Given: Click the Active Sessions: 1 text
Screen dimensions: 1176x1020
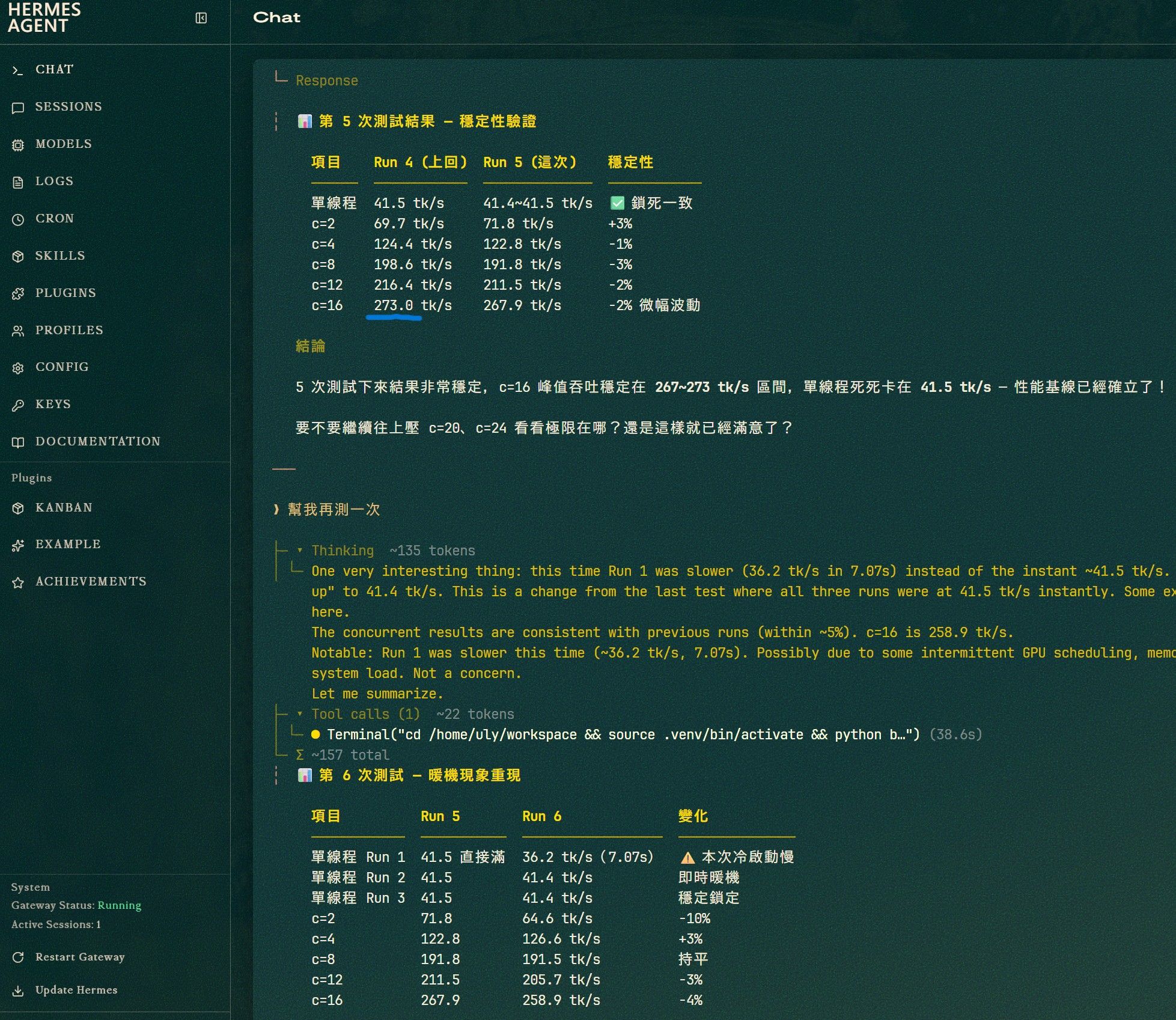Looking at the screenshot, I should click(56, 924).
